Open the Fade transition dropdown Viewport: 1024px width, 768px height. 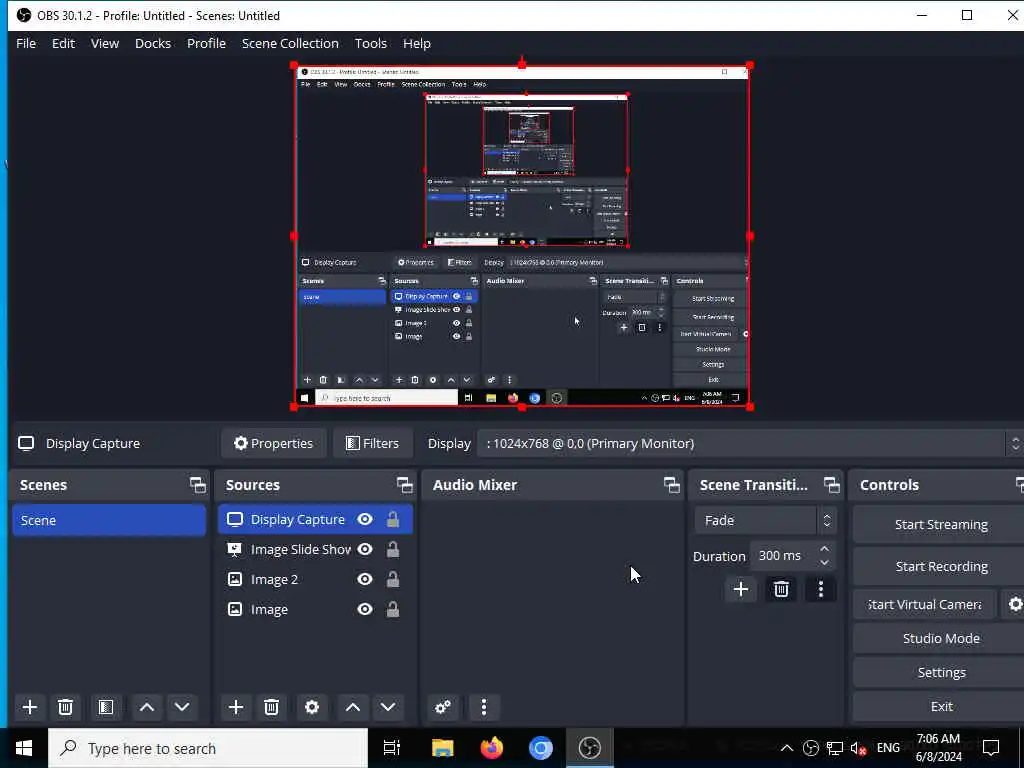pos(765,520)
